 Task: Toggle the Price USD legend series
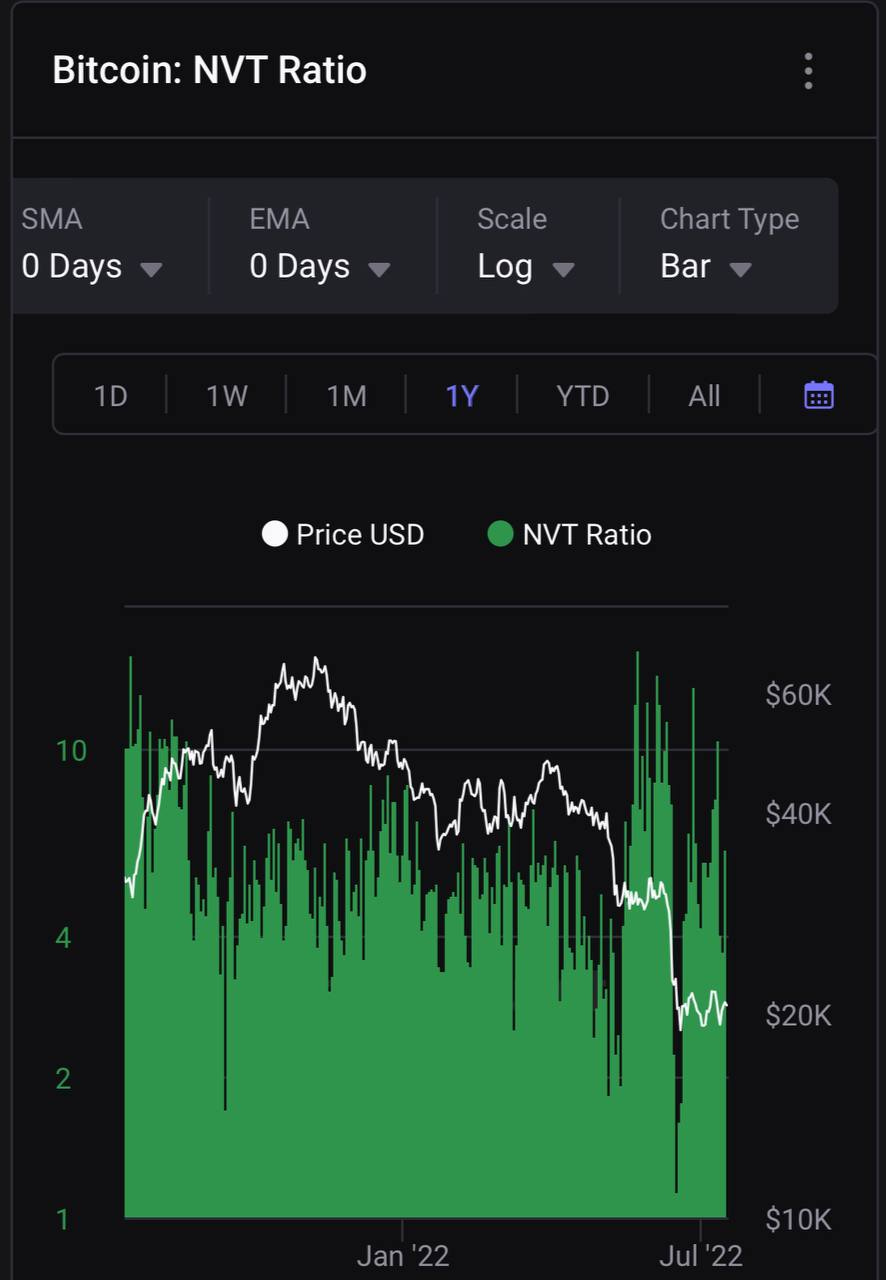(343, 534)
